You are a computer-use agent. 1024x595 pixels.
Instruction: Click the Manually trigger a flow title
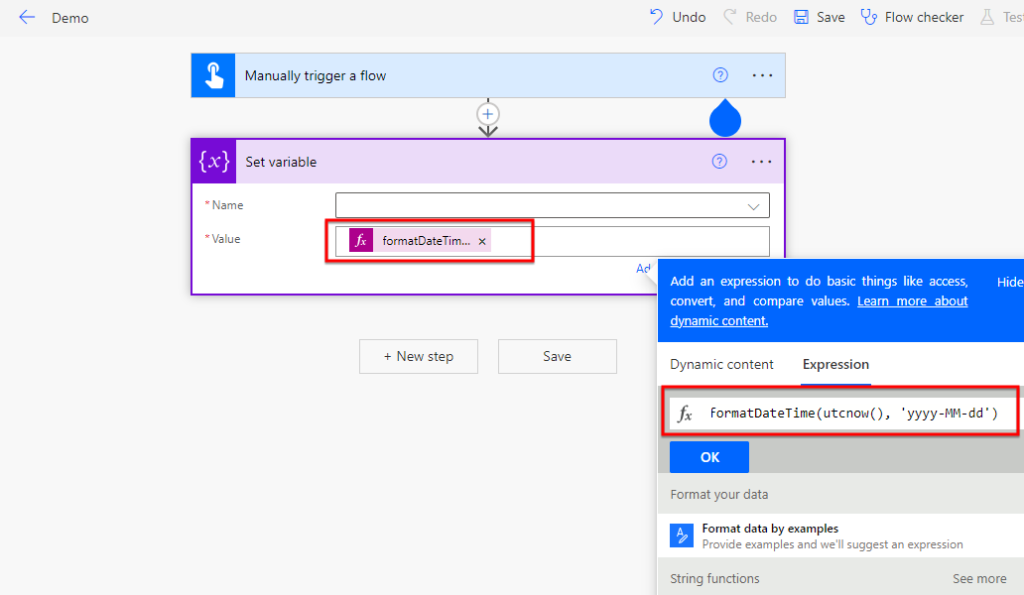click(315, 76)
